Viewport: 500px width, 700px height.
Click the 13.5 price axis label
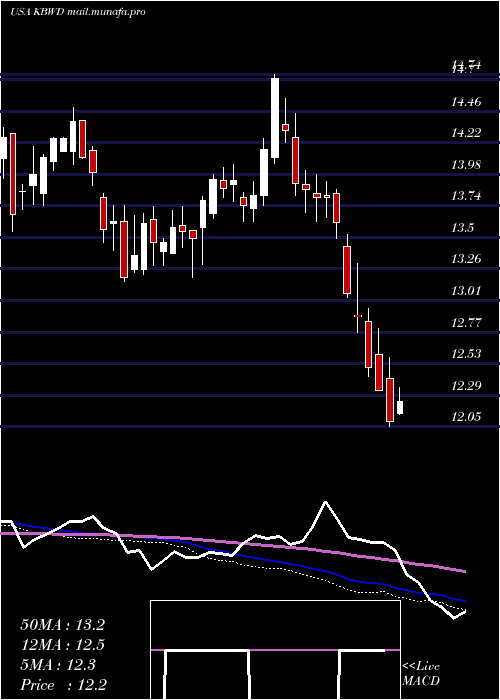[x=462, y=228]
